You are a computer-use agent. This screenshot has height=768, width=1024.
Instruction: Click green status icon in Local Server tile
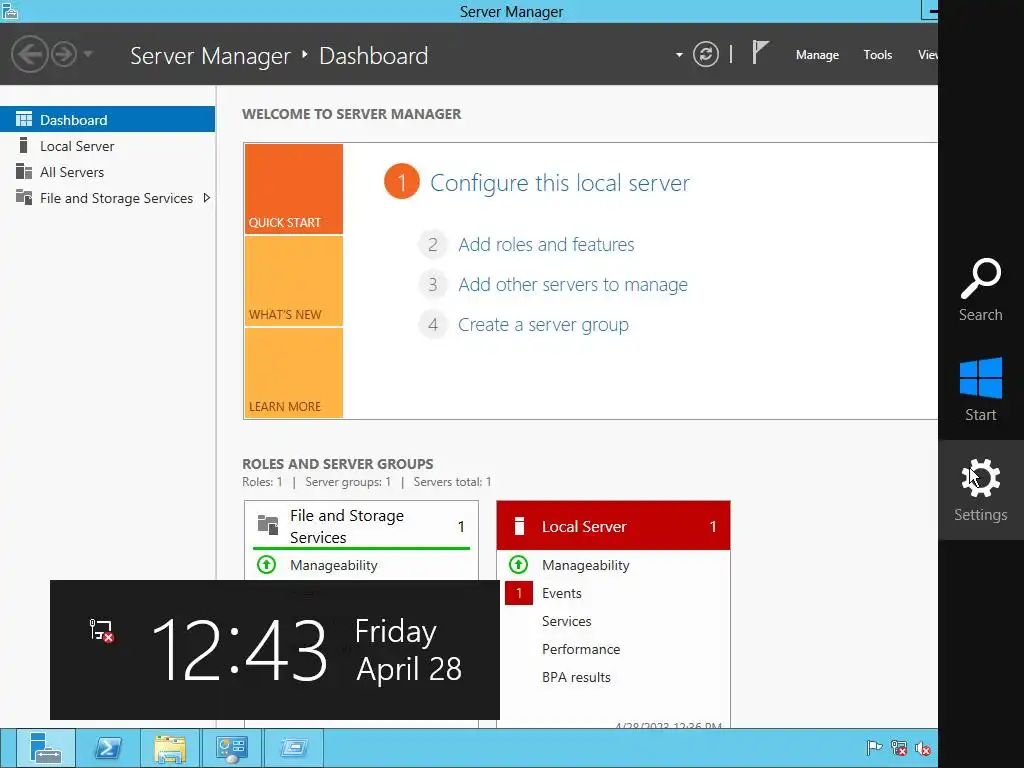coord(519,564)
